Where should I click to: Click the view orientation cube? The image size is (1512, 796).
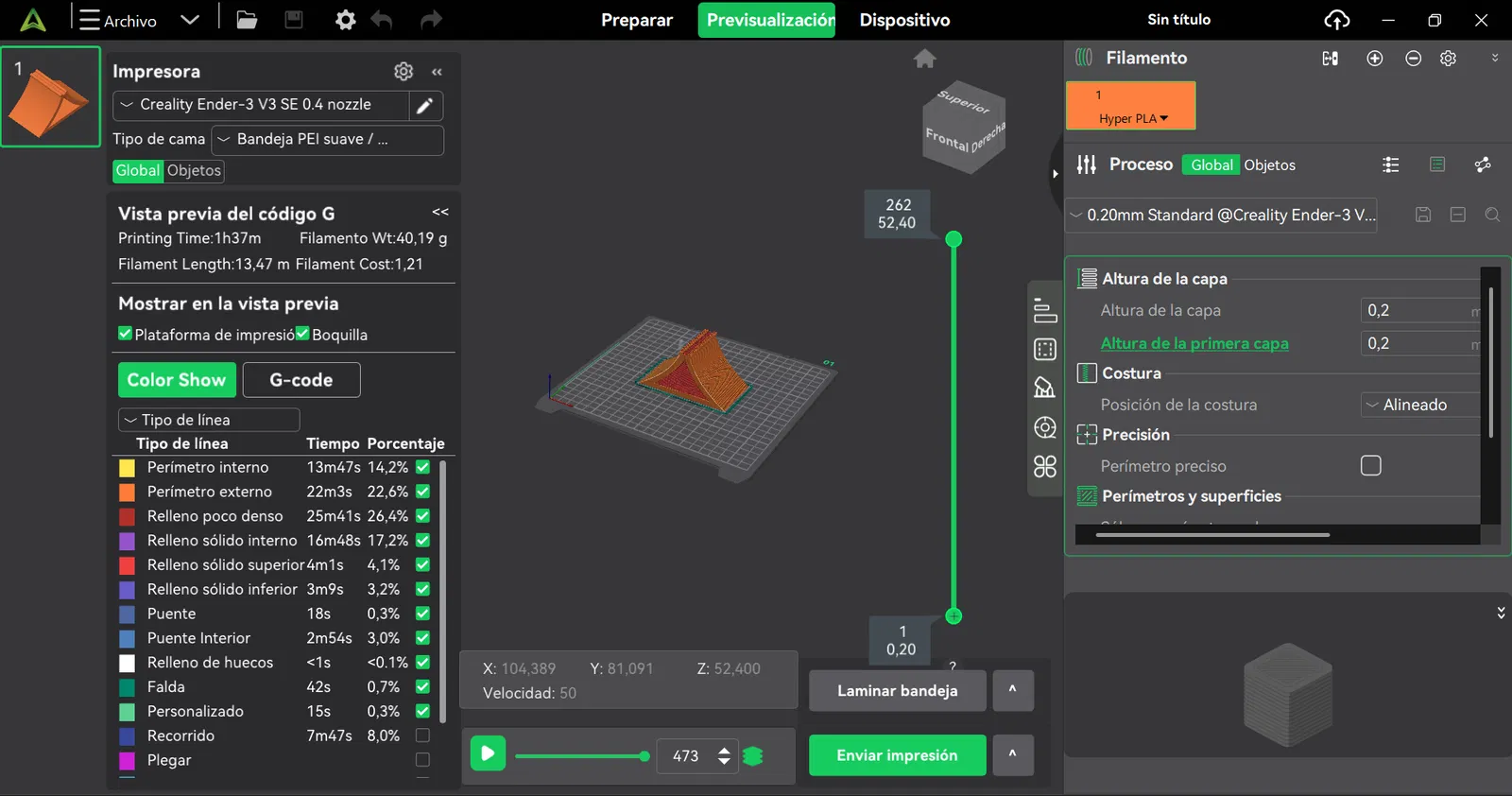pyautogui.click(x=964, y=126)
